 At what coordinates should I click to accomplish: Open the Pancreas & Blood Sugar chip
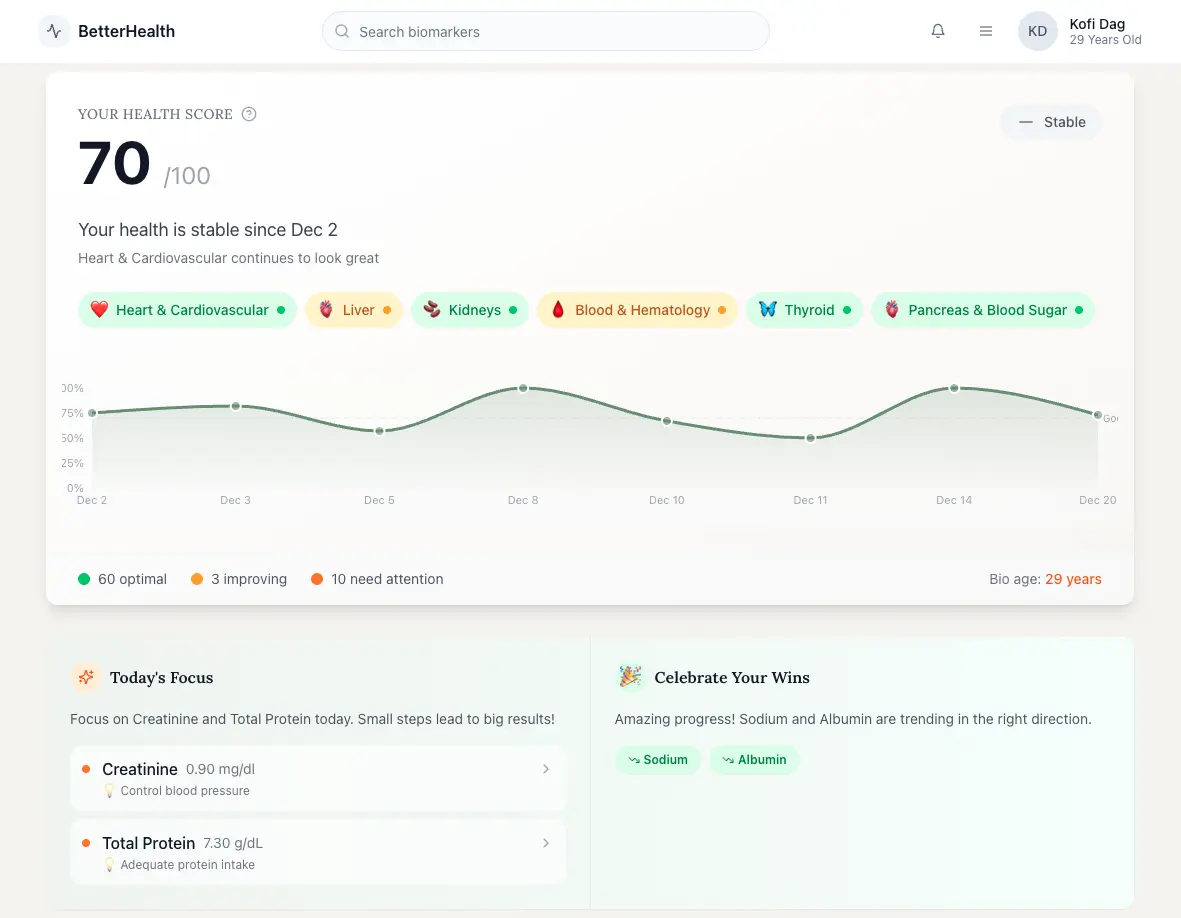(x=982, y=310)
